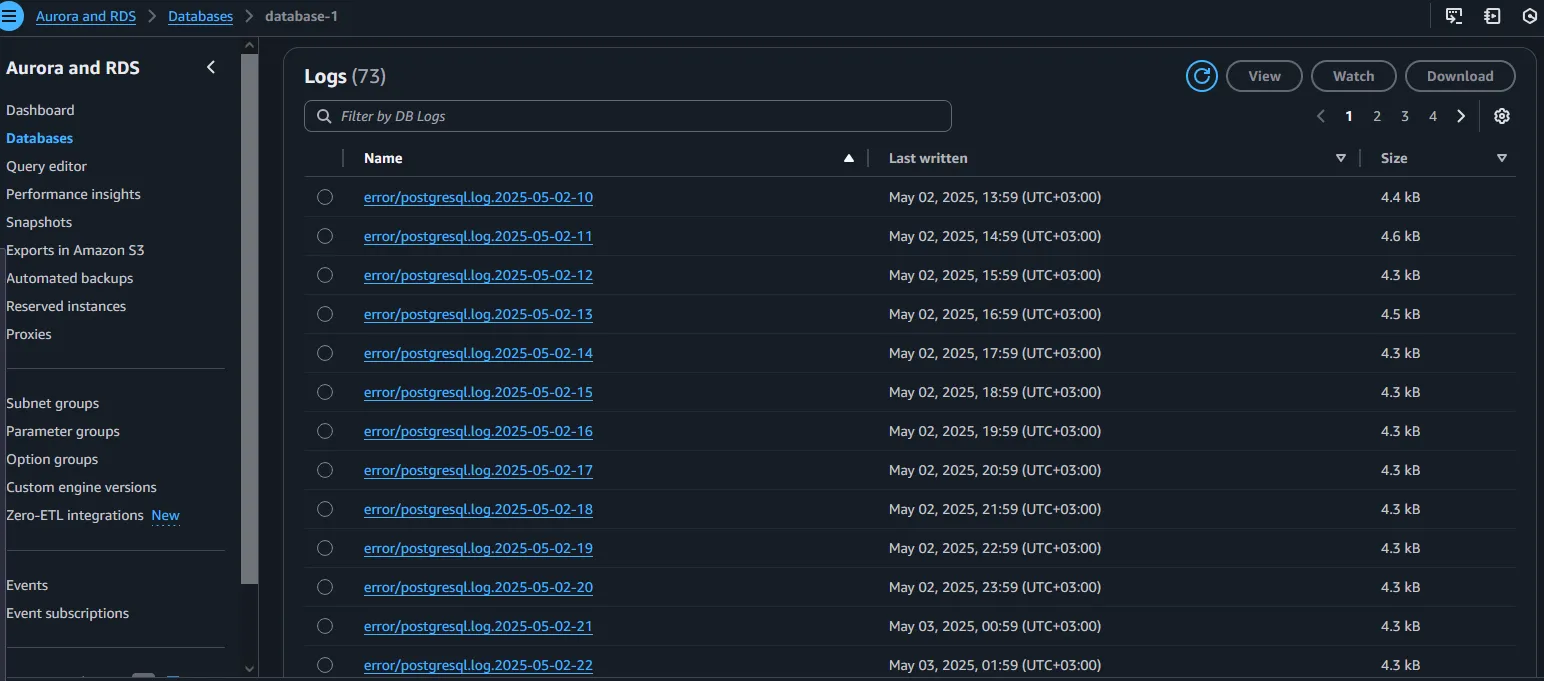The image size is (1544, 681).
Task: Go to previous page of logs
Action: coord(1321,116)
